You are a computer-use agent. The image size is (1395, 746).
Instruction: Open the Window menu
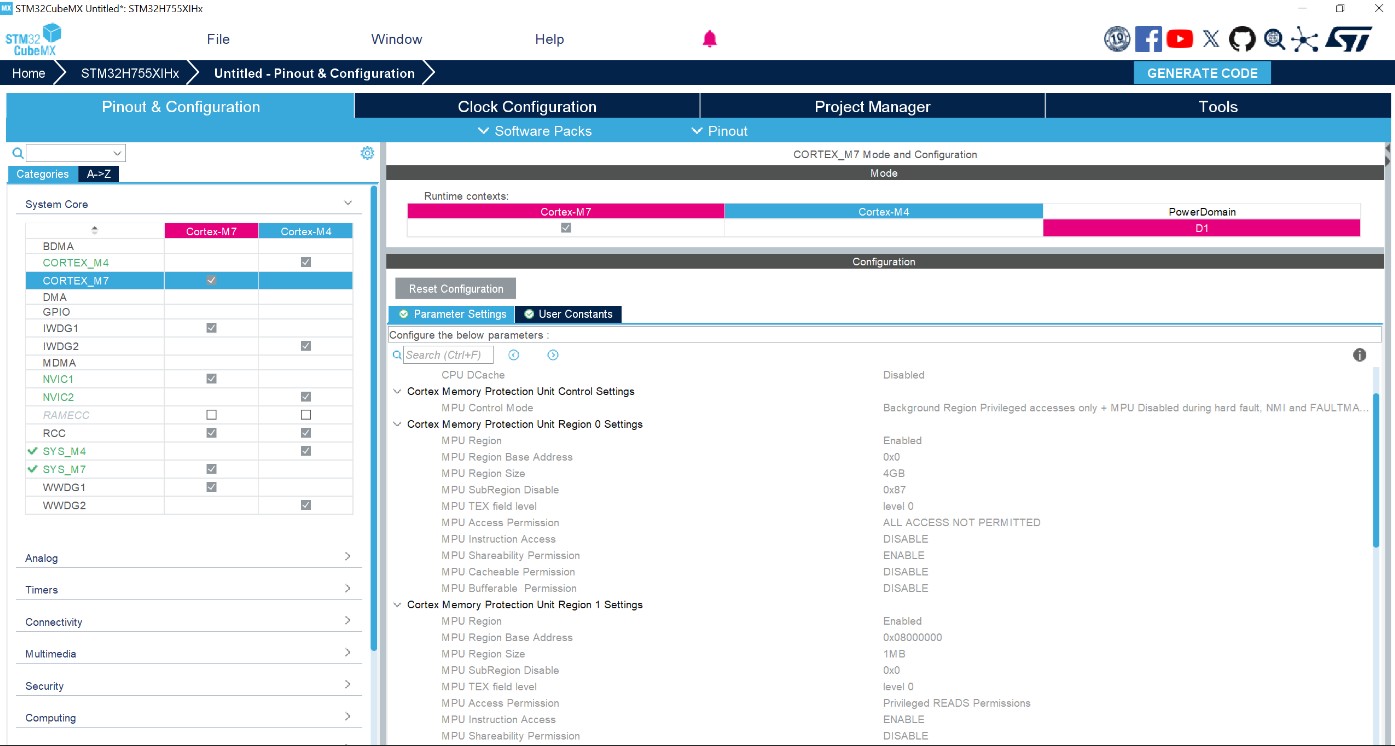click(397, 39)
